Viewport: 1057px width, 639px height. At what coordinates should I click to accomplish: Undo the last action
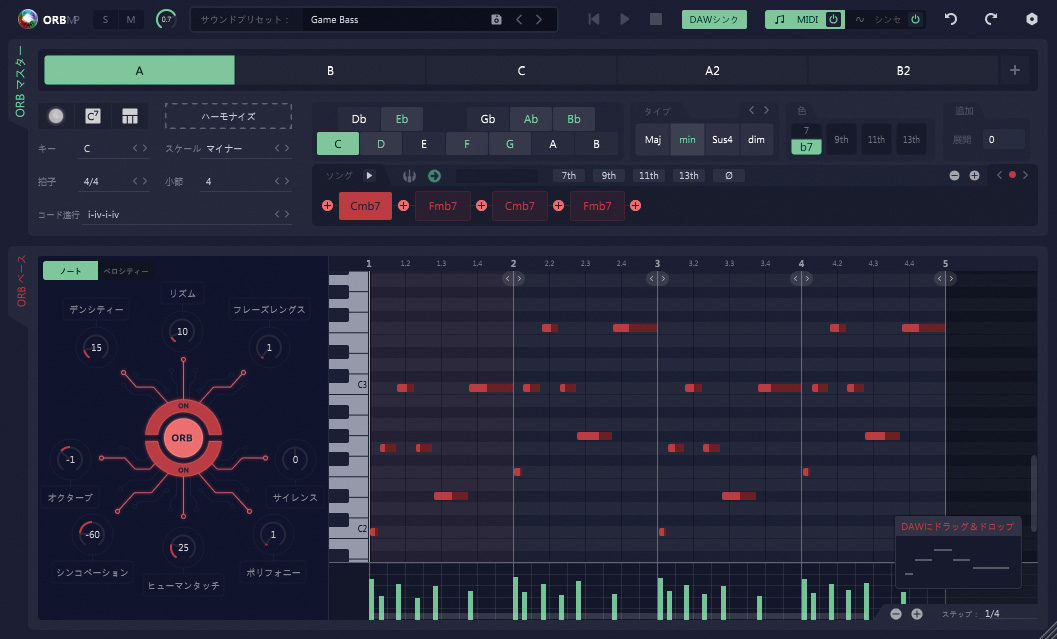pos(950,20)
